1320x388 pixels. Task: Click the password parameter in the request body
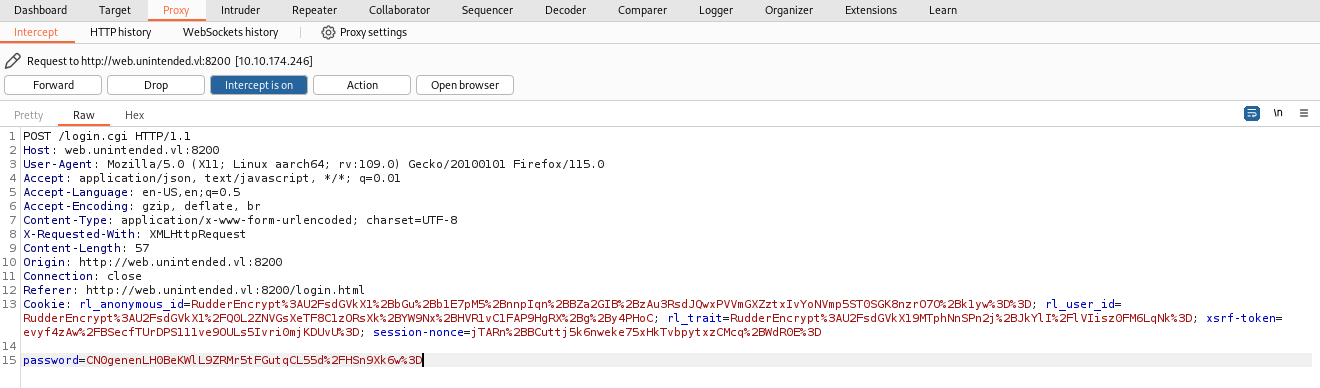click(50, 360)
